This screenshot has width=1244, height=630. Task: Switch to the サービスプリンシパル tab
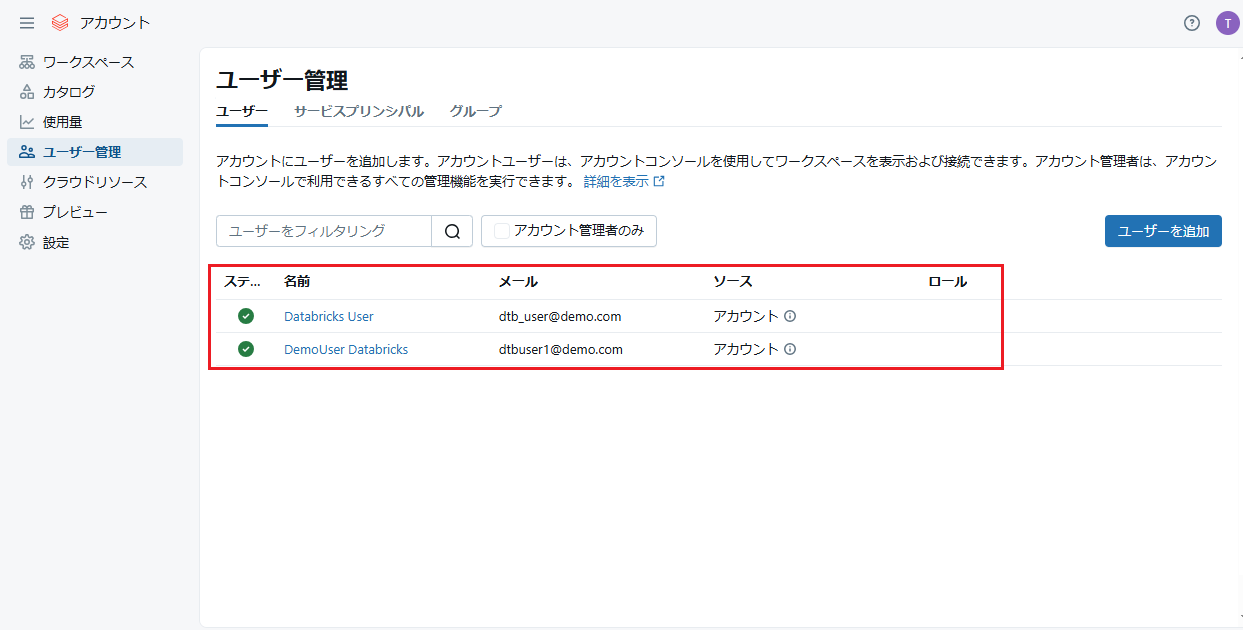[358, 111]
